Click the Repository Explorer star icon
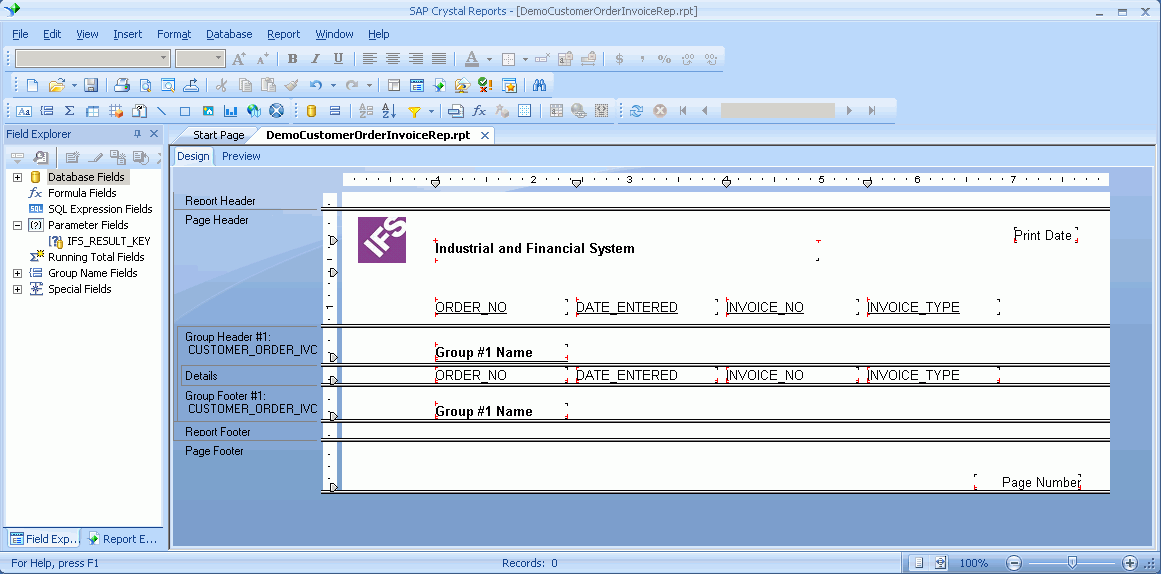 (x=509, y=85)
